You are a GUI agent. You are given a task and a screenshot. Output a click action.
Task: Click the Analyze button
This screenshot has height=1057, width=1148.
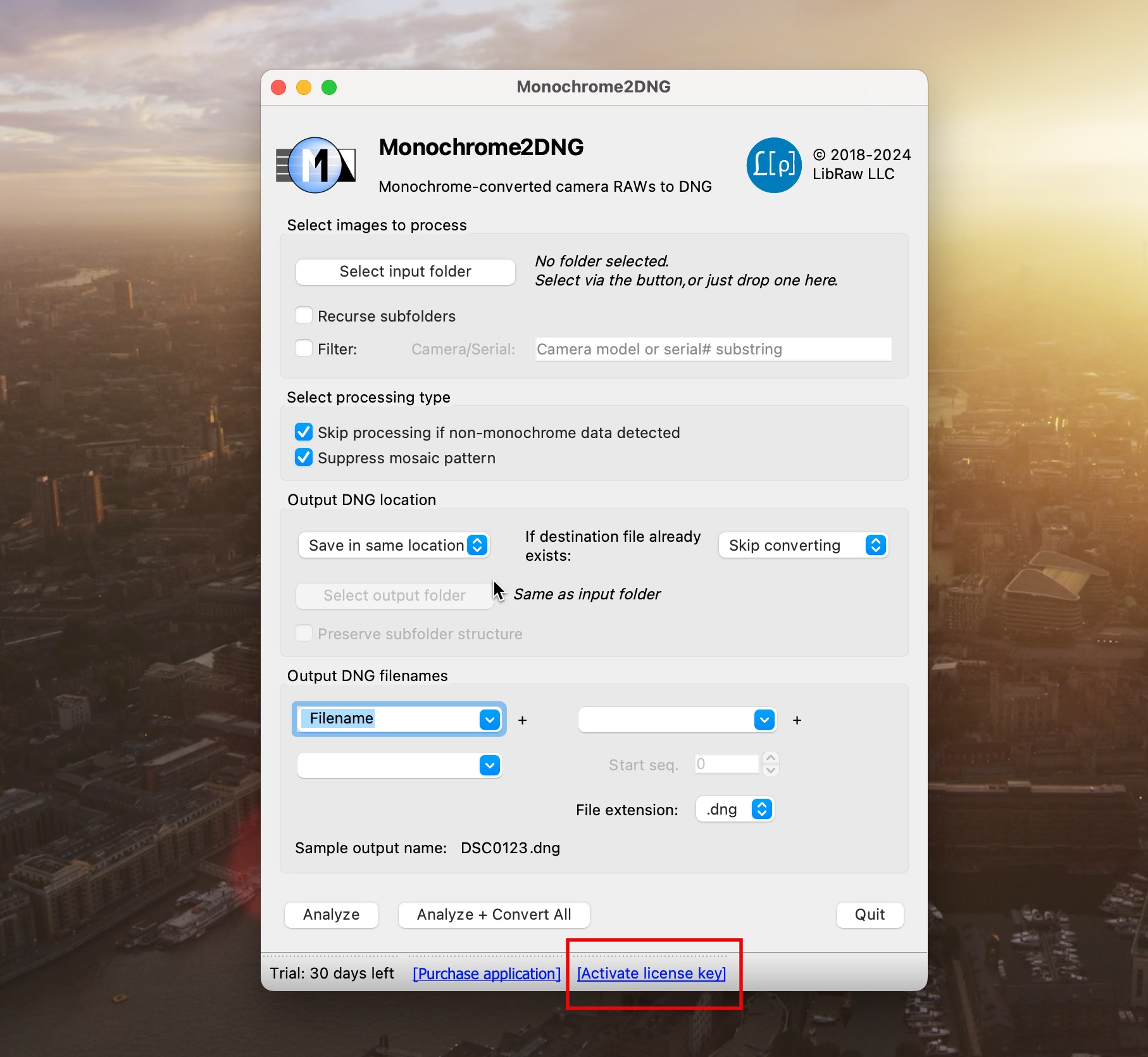(x=331, y=915)
